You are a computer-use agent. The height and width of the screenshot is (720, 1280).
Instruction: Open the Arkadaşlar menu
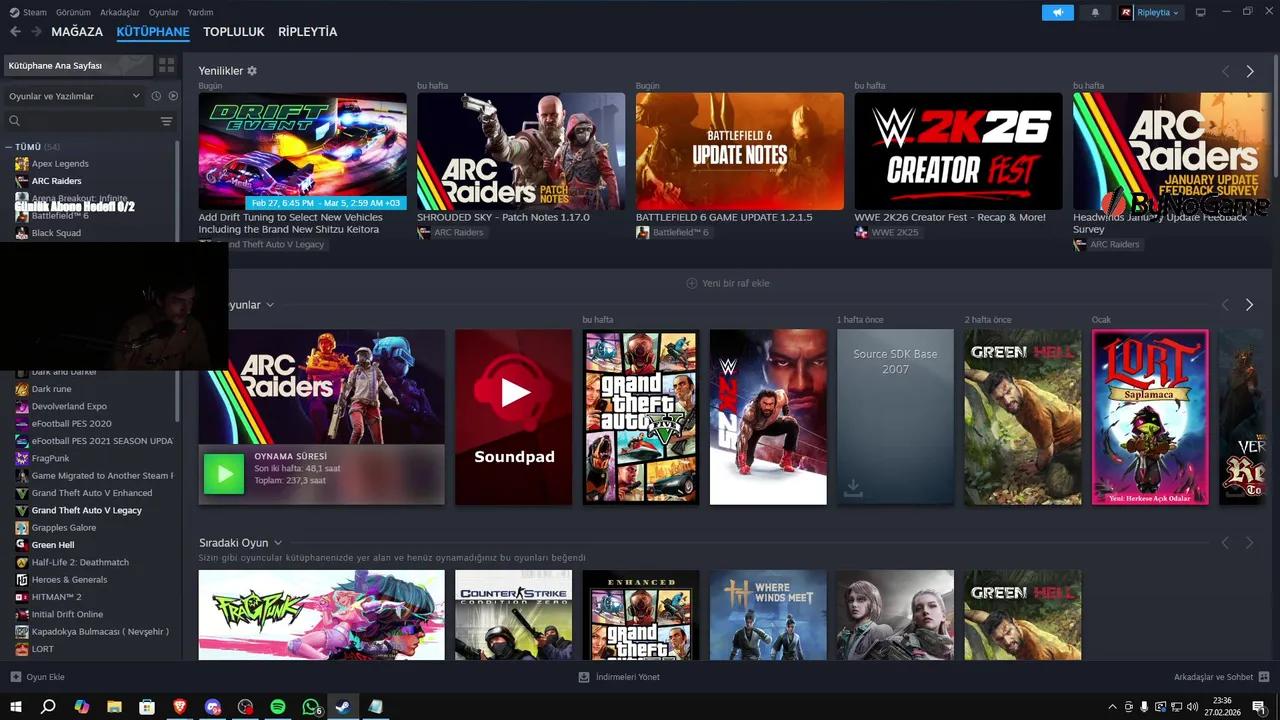[x=120, y=12]
